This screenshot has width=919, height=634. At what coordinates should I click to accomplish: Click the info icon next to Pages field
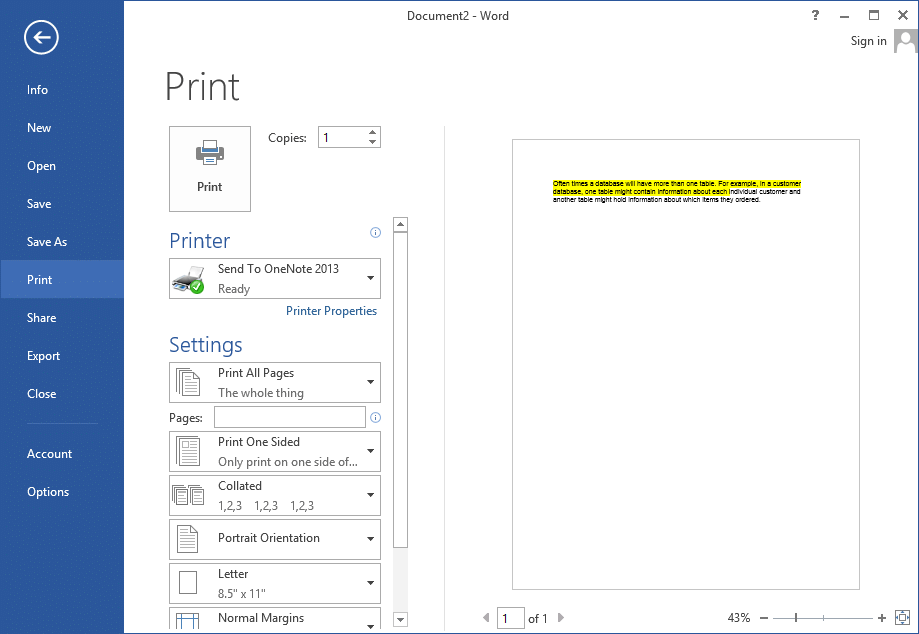point(376,417)
